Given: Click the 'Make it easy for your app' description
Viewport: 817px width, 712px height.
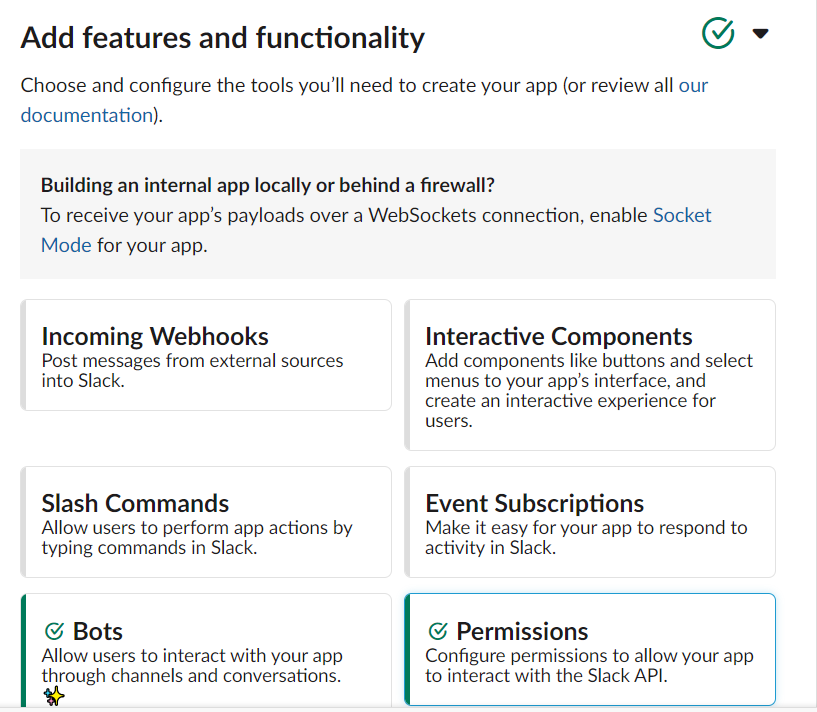Looking at the screenshot, I should pyautogui.click(x=586, y=538).
